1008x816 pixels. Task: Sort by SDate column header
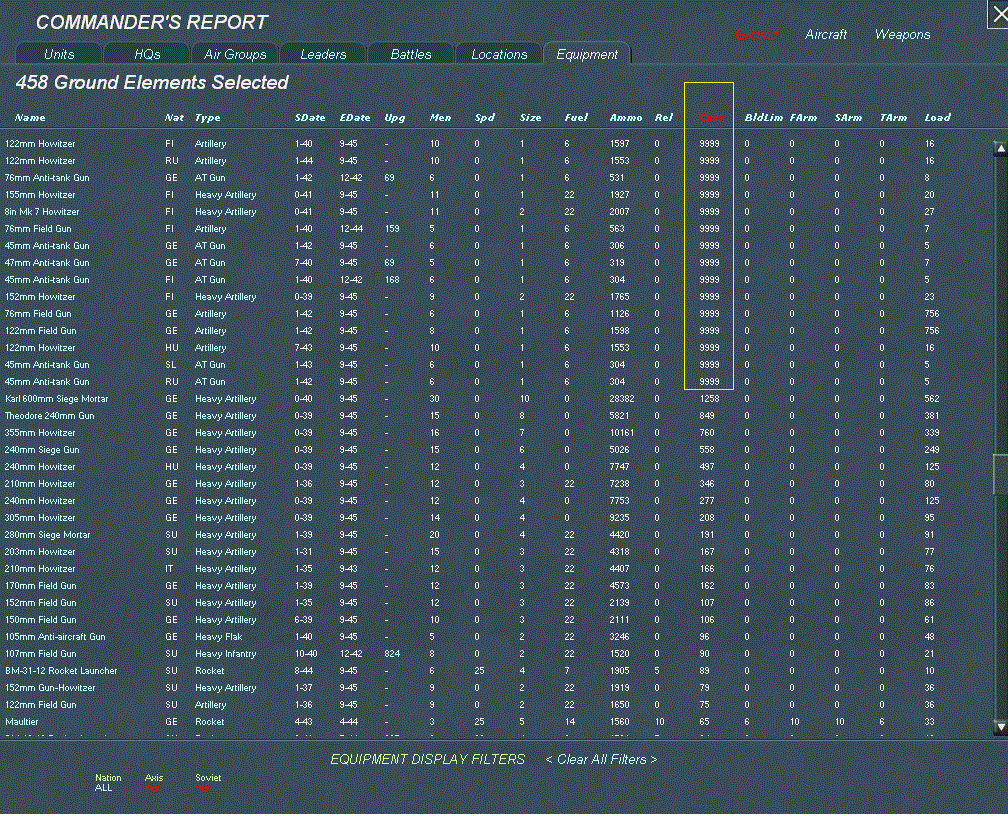point(310,118)
